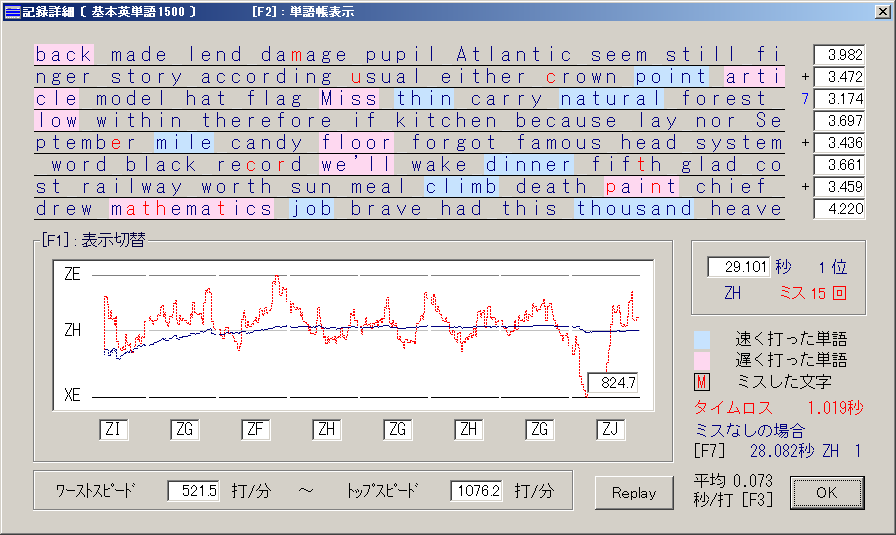Click the タイムロス 1.019秒 text
The width and height of the screenshot is (896, 535).
tap(778, 408)
